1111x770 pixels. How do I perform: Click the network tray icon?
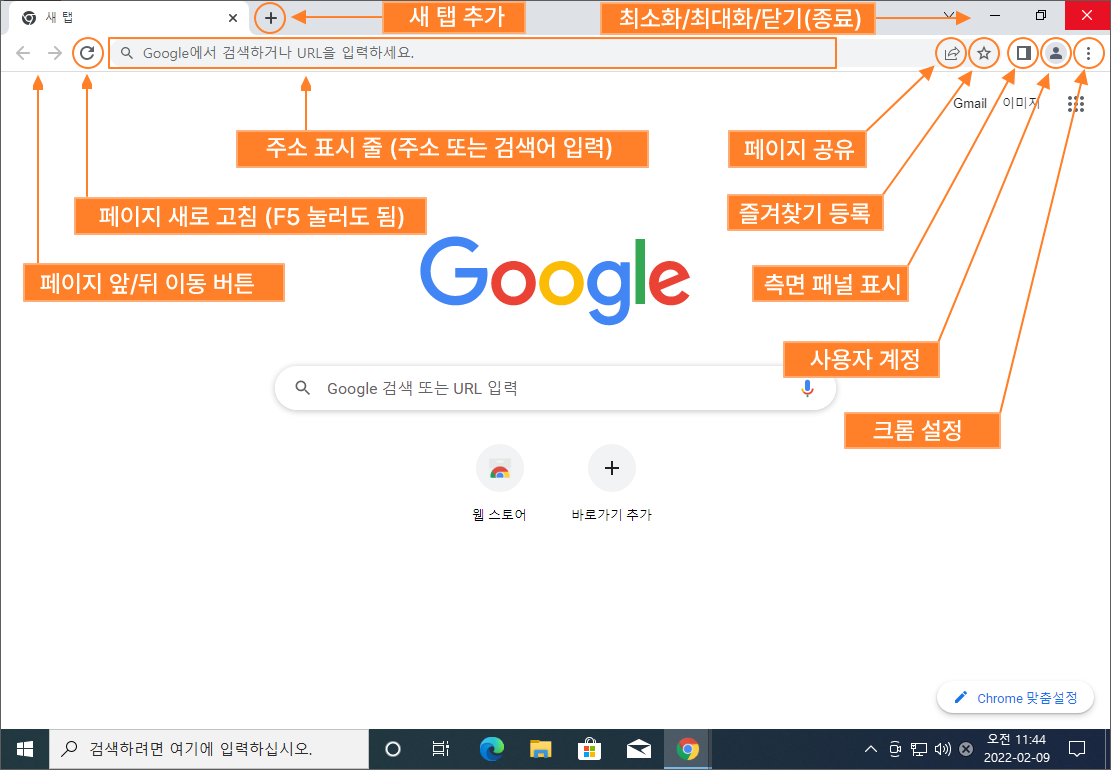click(x=919, y=749)
